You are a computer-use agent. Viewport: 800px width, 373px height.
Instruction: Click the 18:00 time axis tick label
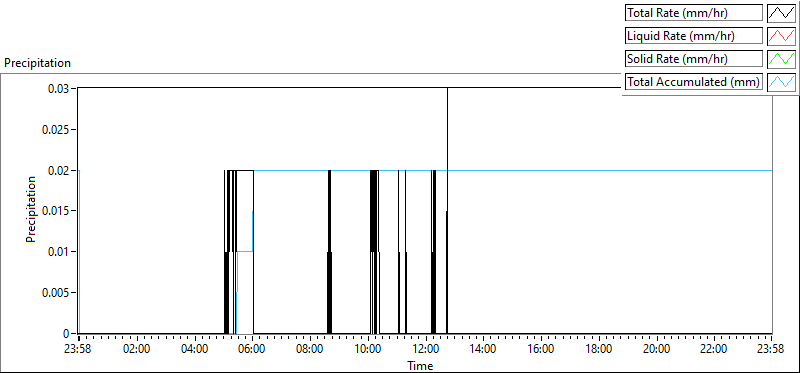click(599, 350)
